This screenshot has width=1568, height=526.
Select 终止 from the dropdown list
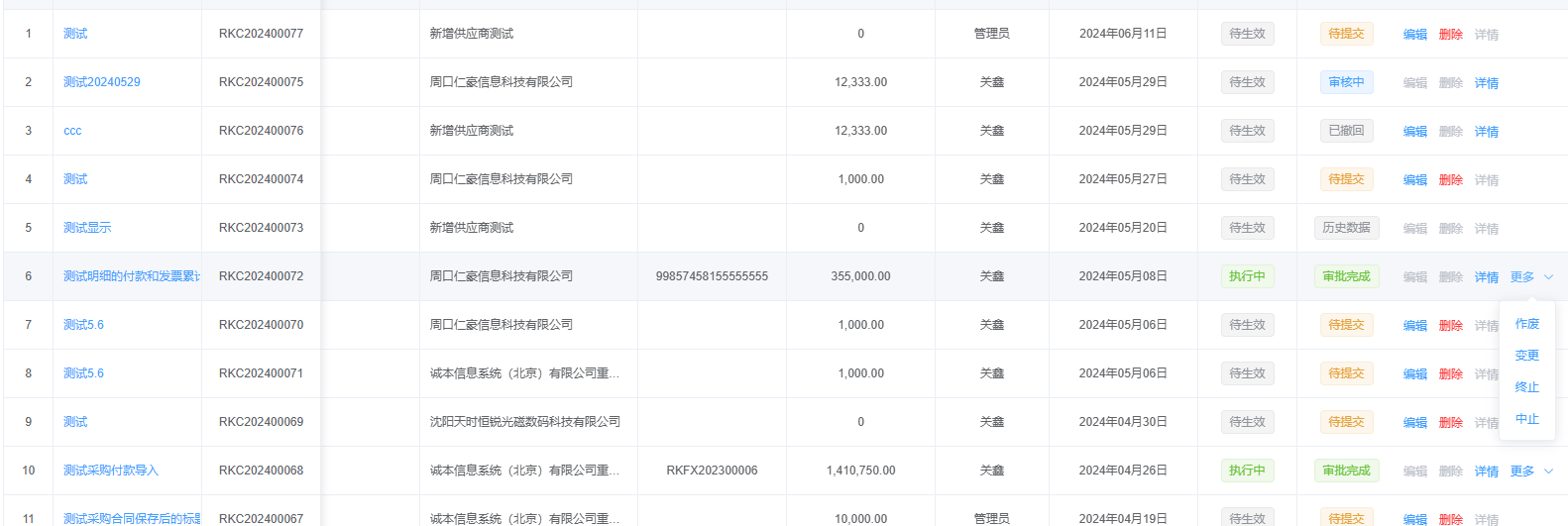point(1526,387)
